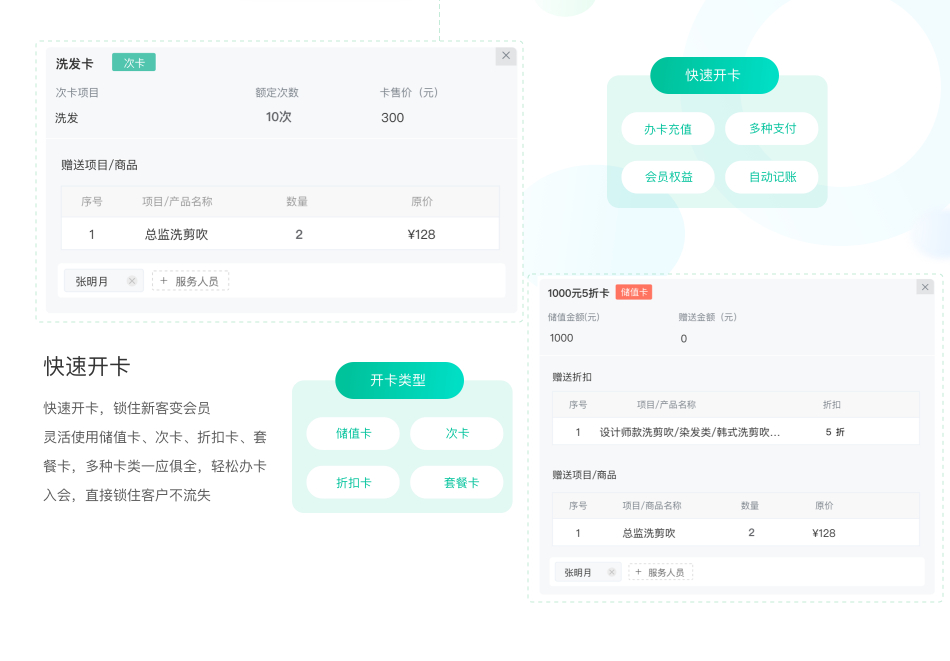Click the 开卡类型 green header button
The image size is (950, 661).
399,380
